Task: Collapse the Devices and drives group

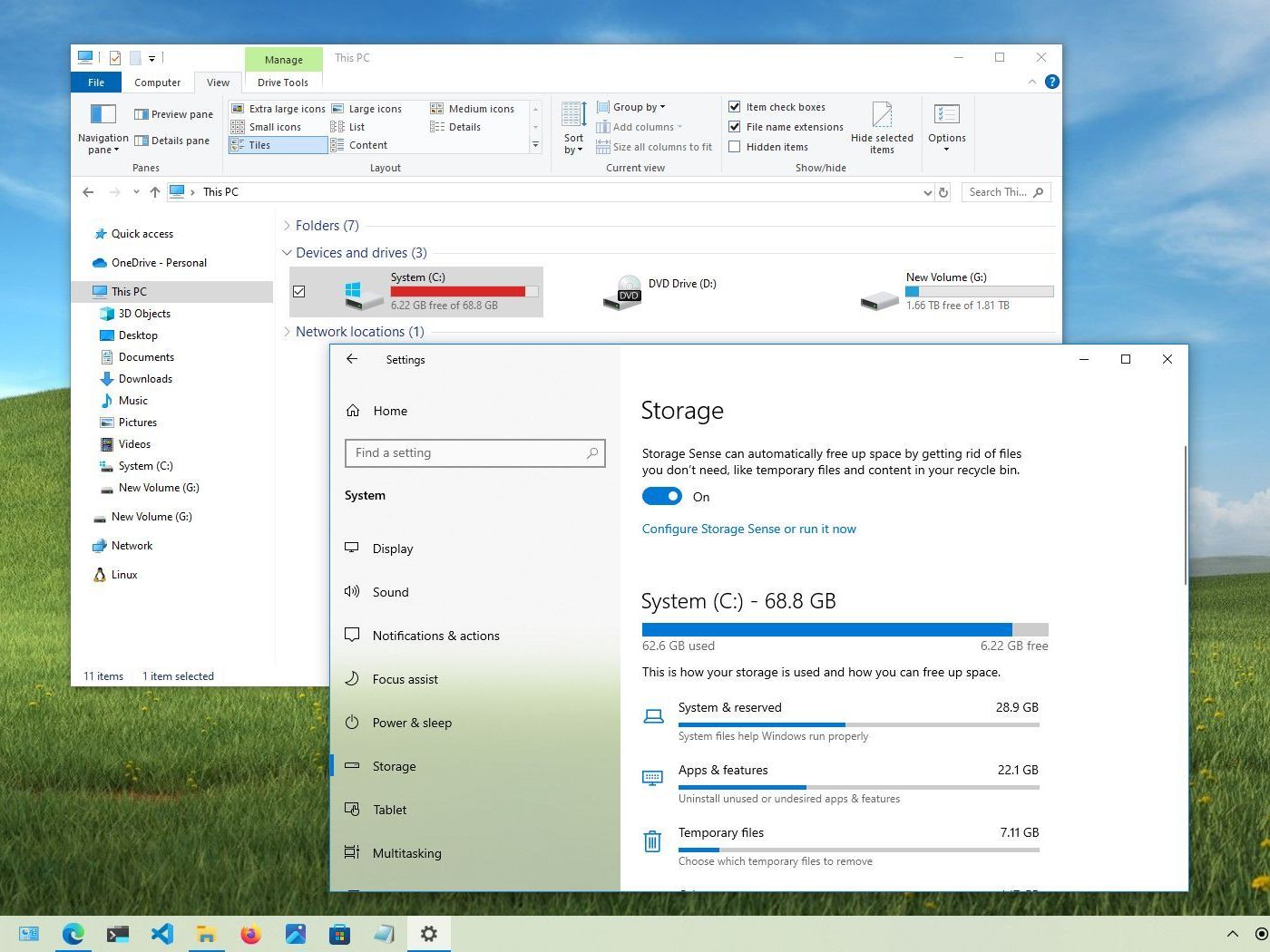Action: click(288, 253)
